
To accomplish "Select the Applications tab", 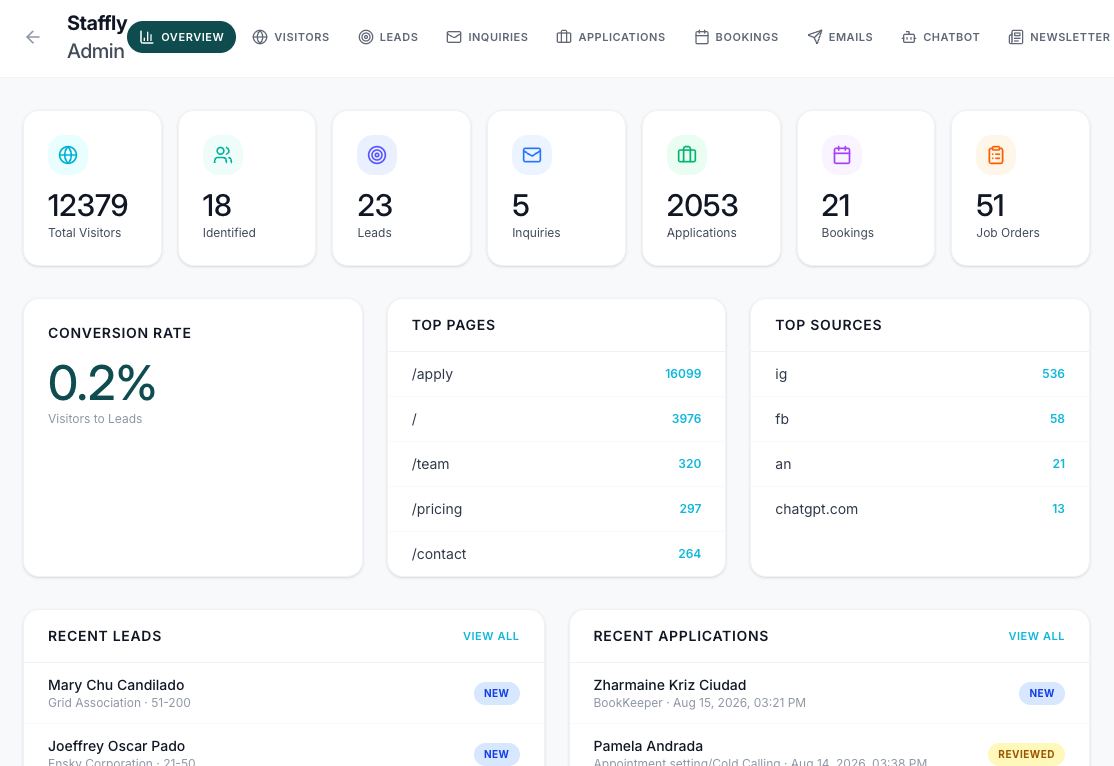I will click(611, 37).
